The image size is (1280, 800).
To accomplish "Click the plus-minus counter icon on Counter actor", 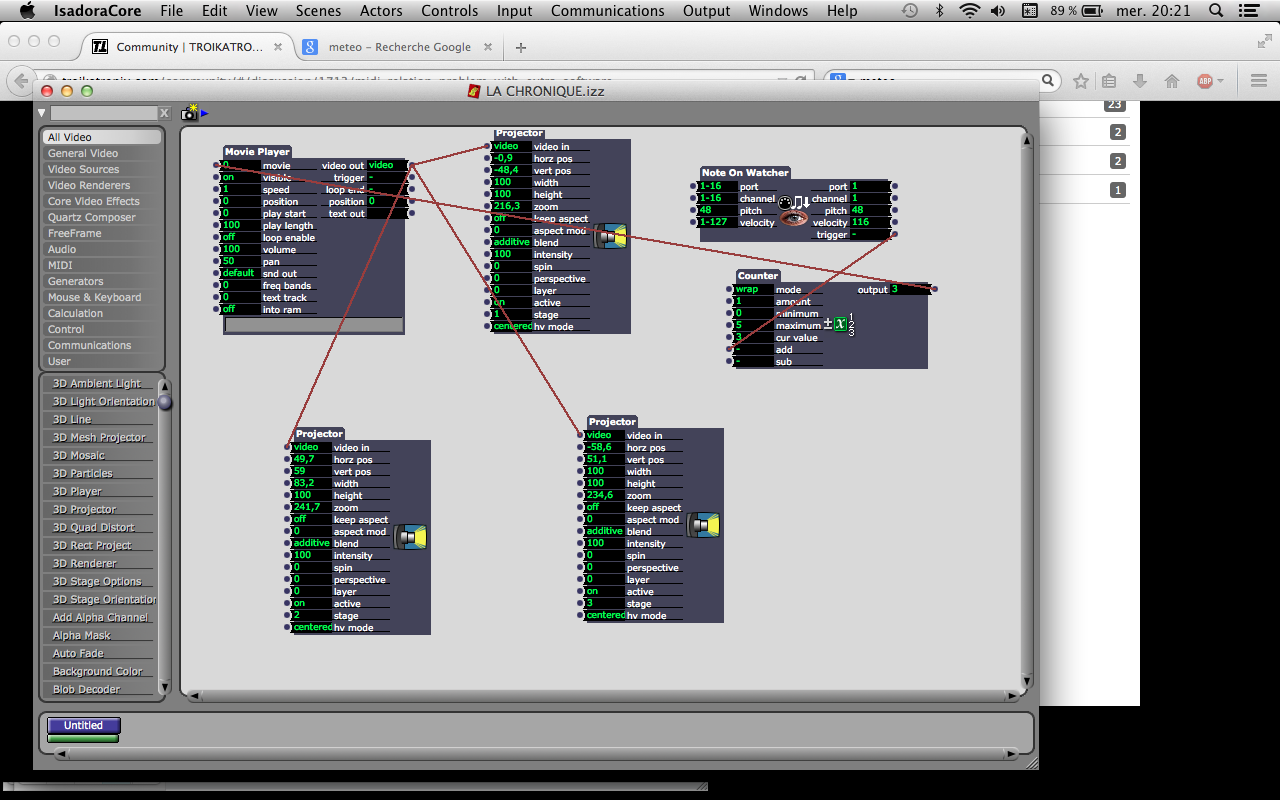I will point(839,324).
